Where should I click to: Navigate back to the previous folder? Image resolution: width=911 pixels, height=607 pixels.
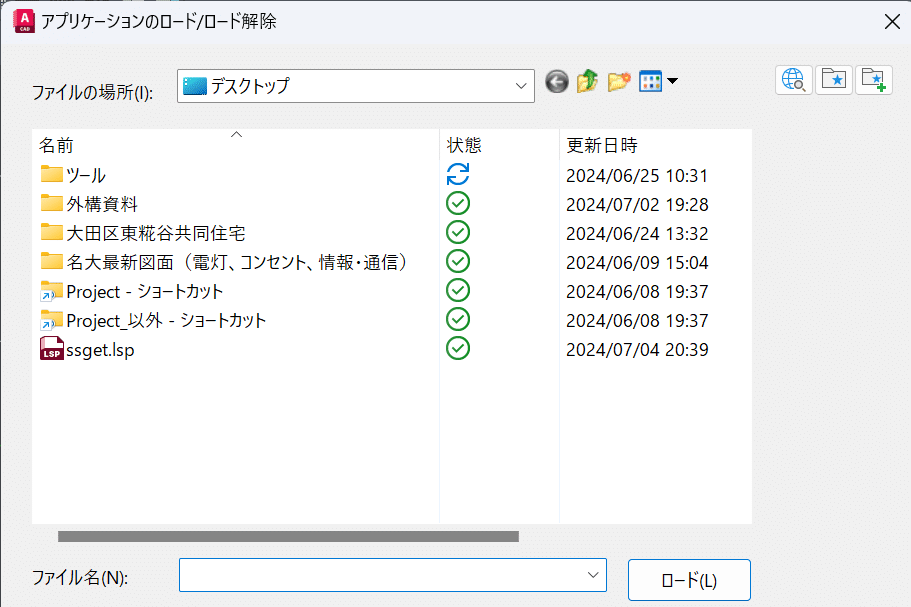click(556, 81)
